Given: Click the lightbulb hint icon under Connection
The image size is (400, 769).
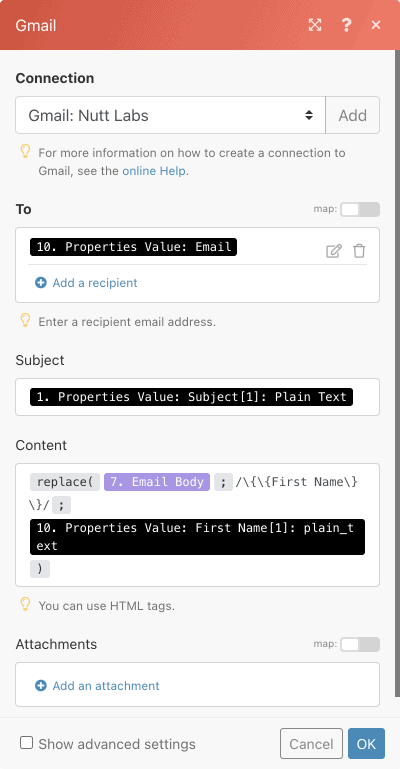Looking at the screenshot, I should 25,152.
